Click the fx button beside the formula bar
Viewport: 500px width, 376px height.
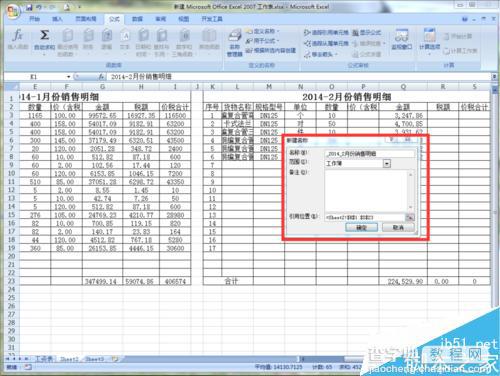(x=101, y=77)
